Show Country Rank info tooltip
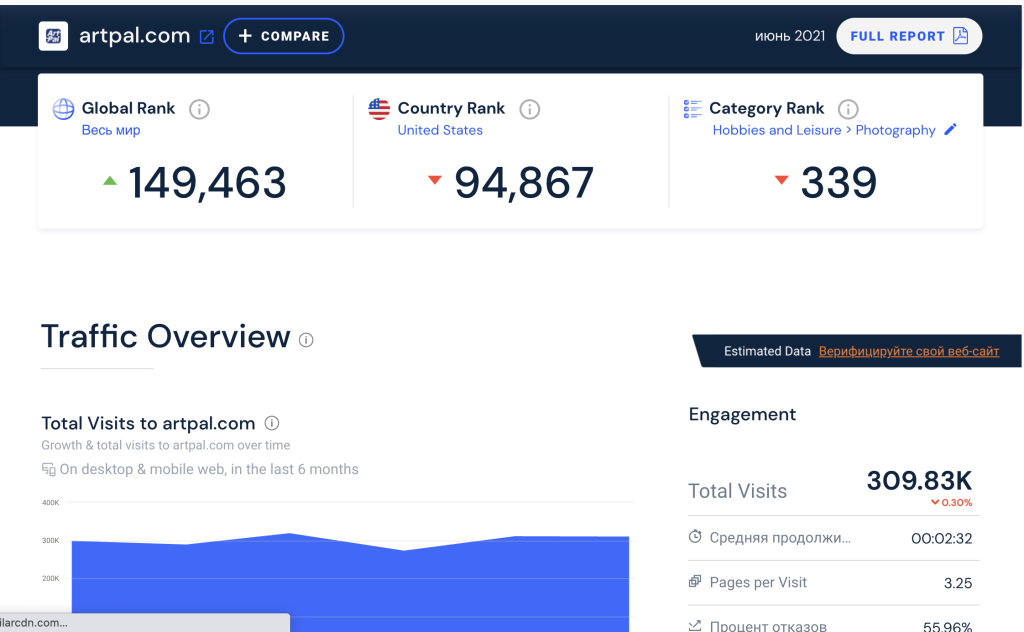 [530, 109]
